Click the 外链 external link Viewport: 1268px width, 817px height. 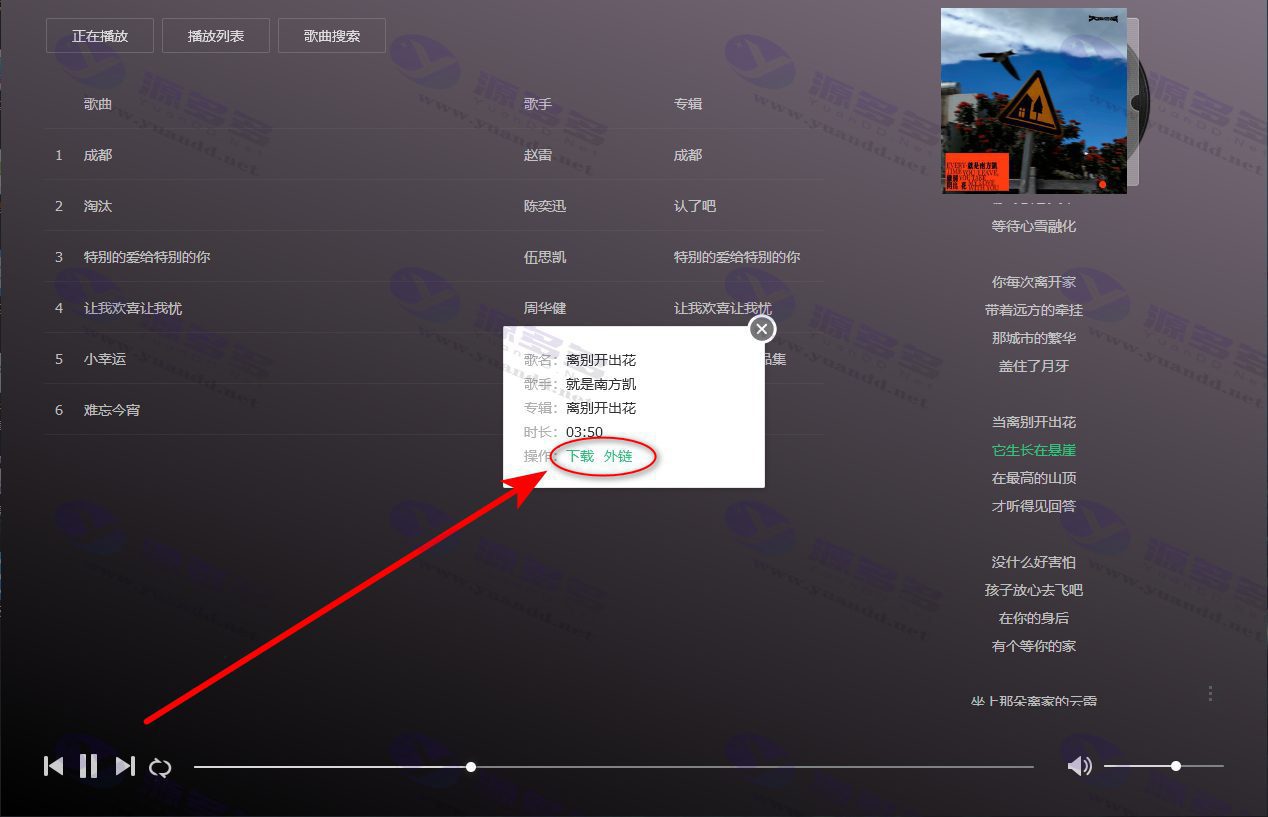pyautogui.click(x=618, y=456)
